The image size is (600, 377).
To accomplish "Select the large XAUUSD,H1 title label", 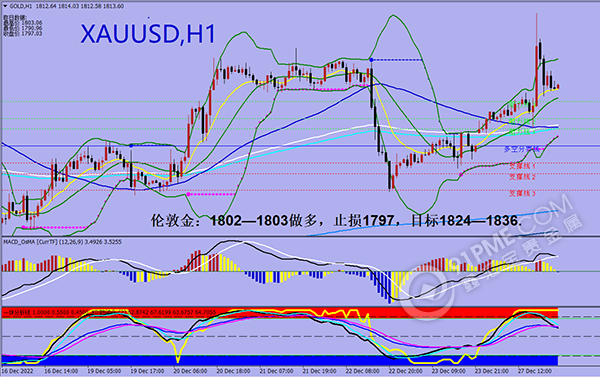I will coord(148,34).
